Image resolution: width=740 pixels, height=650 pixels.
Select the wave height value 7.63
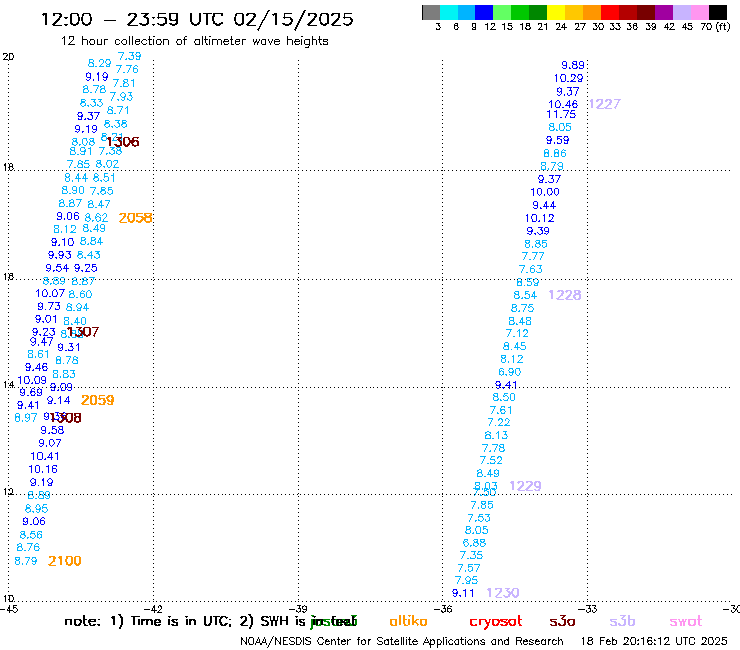click(531, 269)
